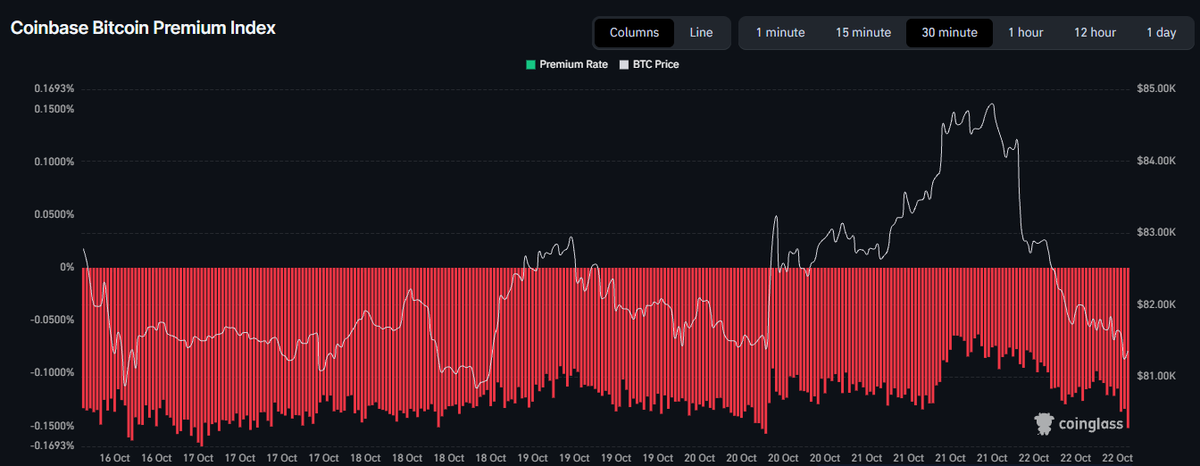Screen dimensions: 1200x466
Task: Click the Coinbase Bitcoin Premium Index title
Action: (x=143, y=29)
